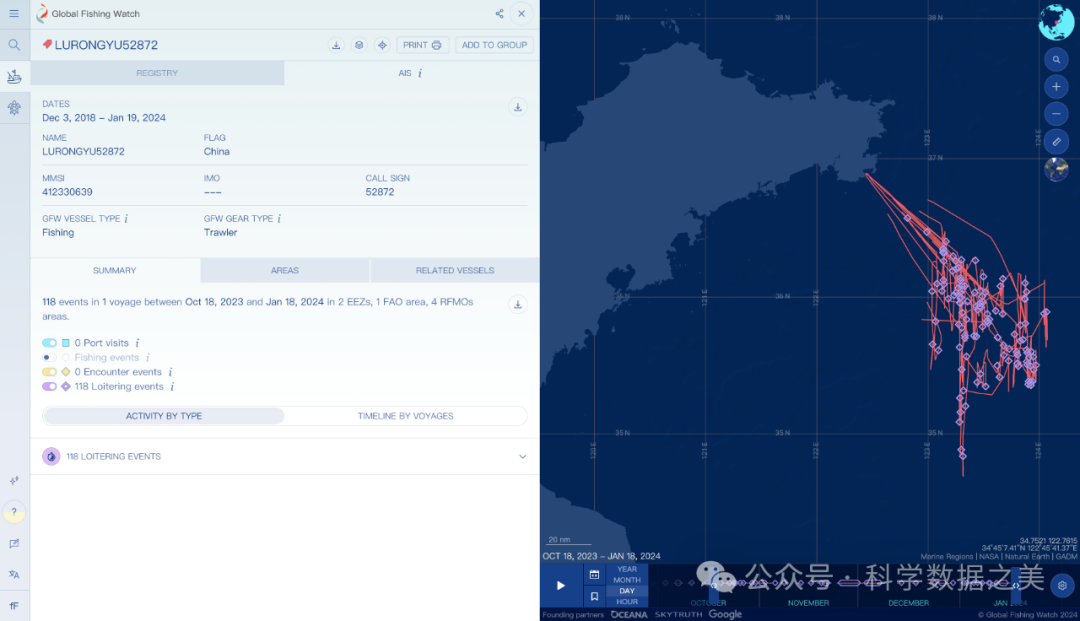Select the DAY timebar interval
The width and height of the screenshot is (1080, 621).
tap(627, 591)
